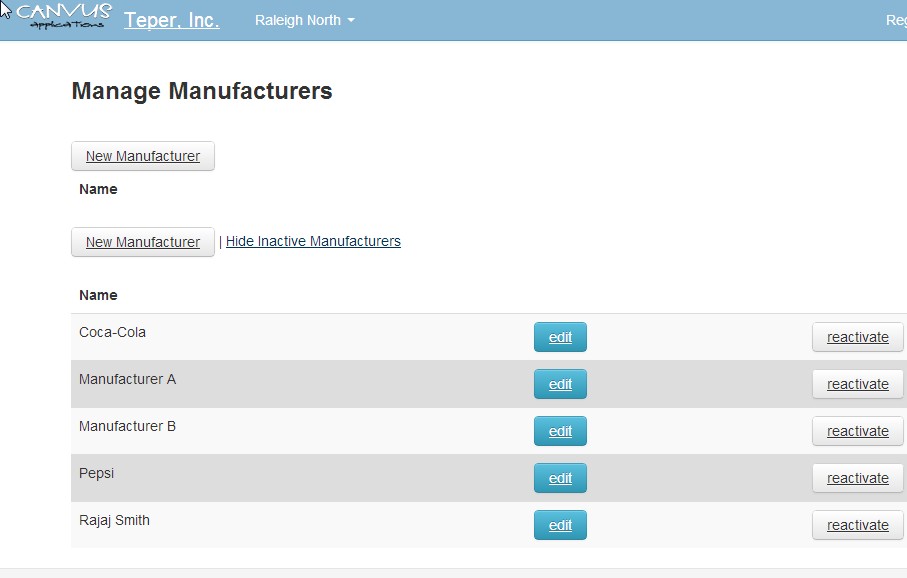This screenshot has height=578, width=907.
Task: Click New Manufacturer beside Hide Inactive link
Action: 143,242
